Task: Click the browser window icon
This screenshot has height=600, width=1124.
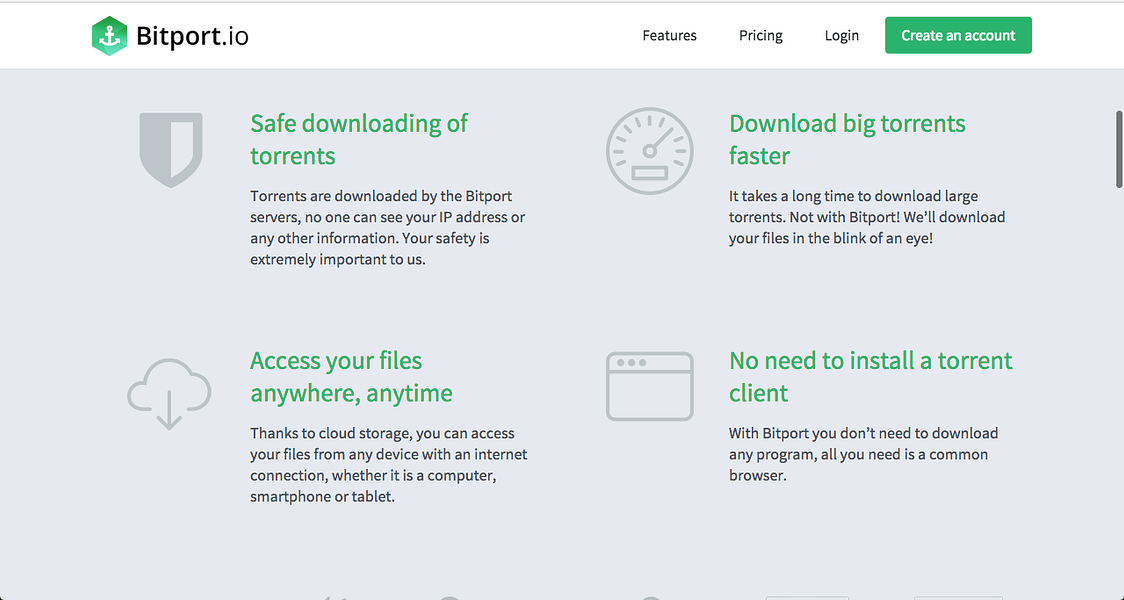Action: (x=649, y=386)
